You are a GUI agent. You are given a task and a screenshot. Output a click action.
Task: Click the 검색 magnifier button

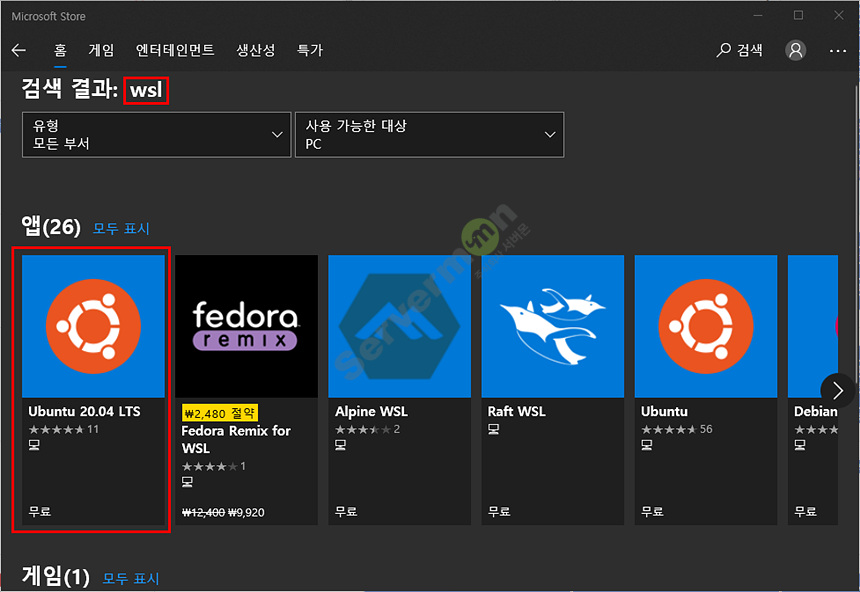click(739, 50)
